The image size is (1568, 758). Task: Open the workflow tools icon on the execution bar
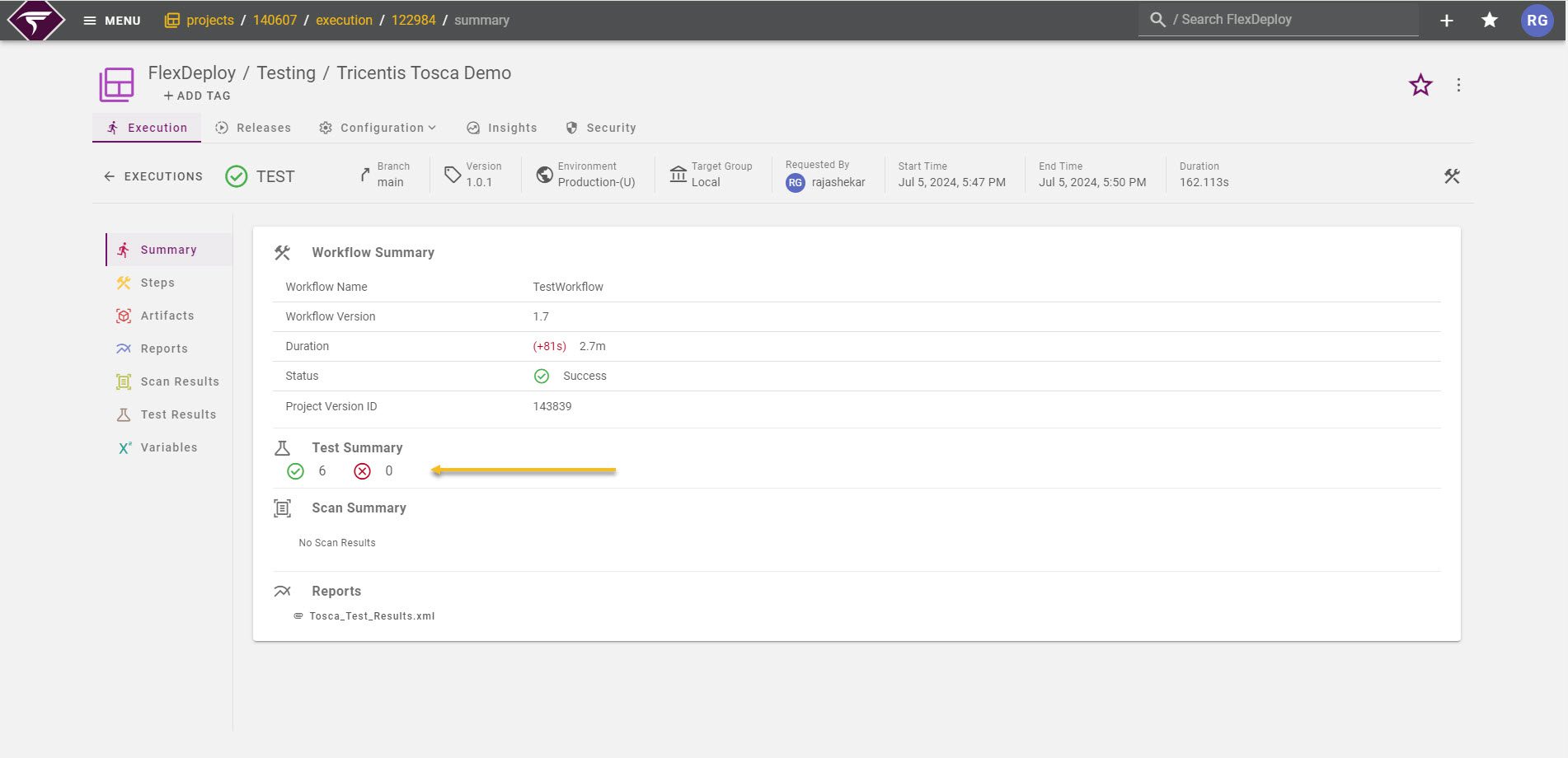click(x=1451, y=175)
